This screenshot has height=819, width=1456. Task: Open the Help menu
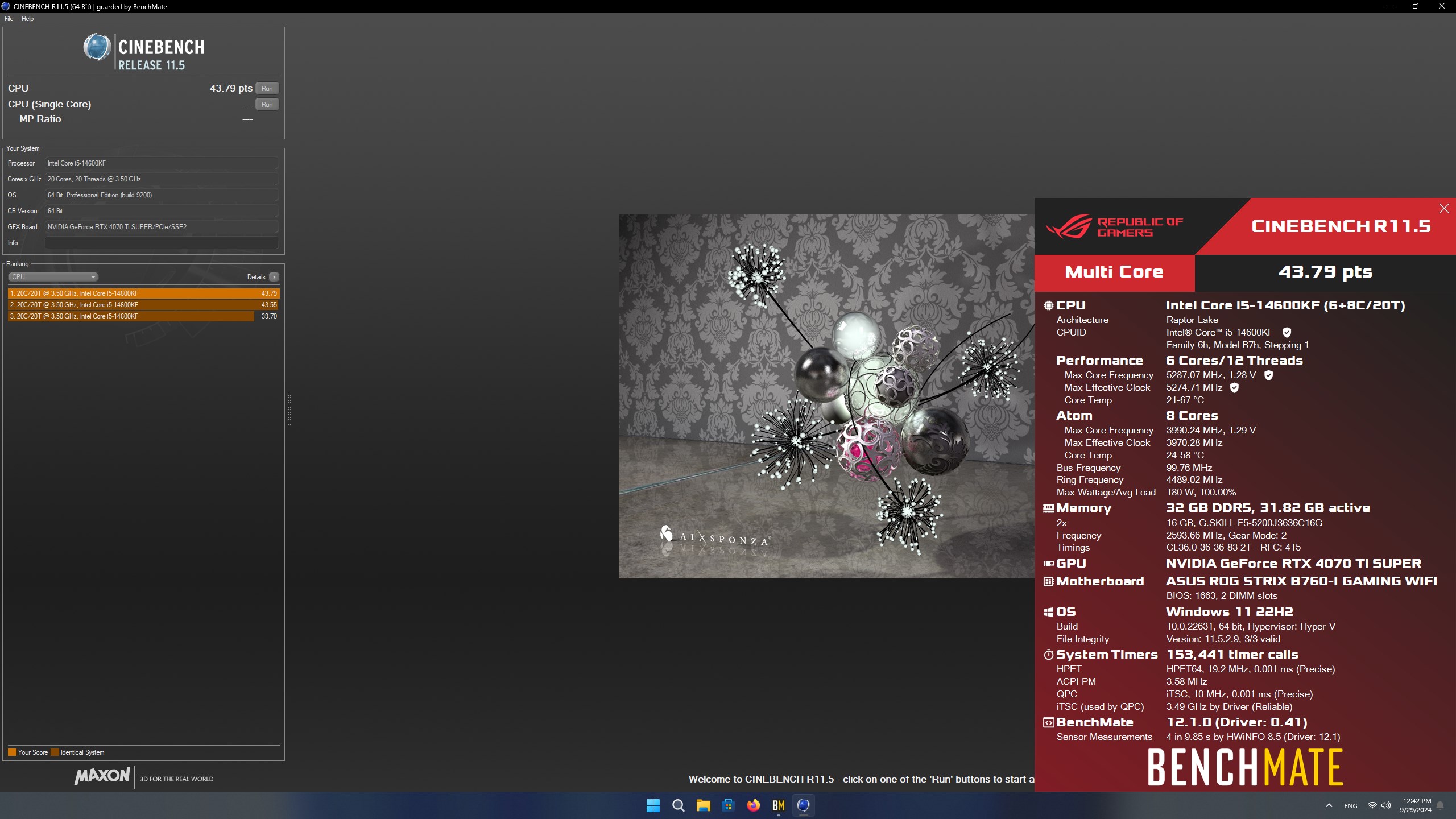[27, 19]
